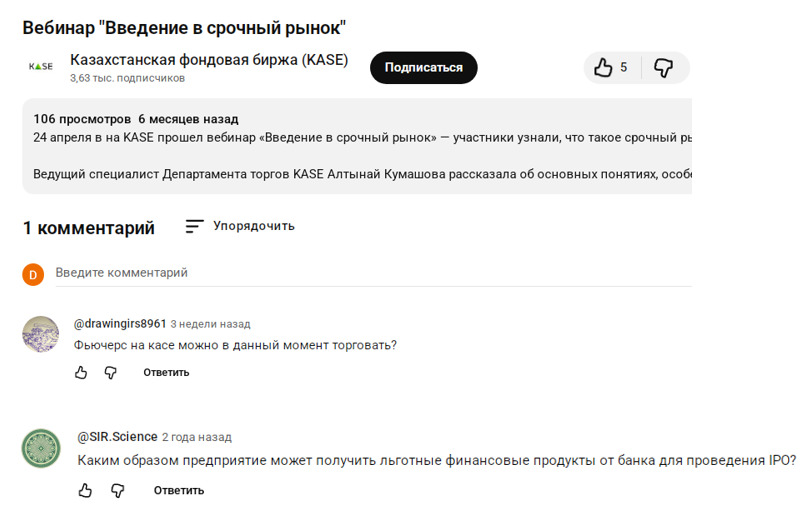
Task: Open @drawingirs8961 user profile link
Action: (120, 324)
